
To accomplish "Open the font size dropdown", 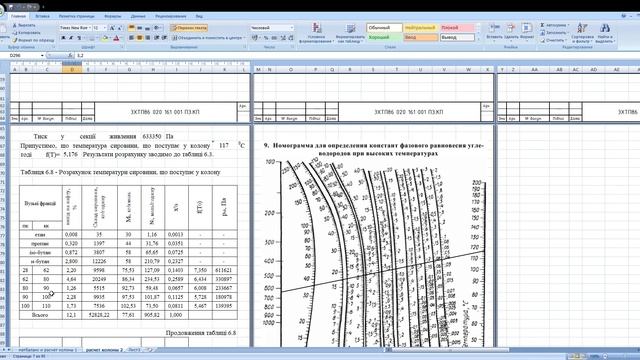I will click(105, 28).
